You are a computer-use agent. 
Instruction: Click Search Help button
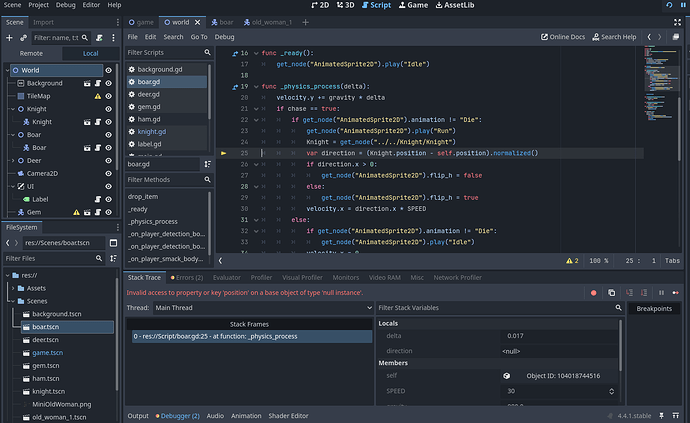click(614, 37)
